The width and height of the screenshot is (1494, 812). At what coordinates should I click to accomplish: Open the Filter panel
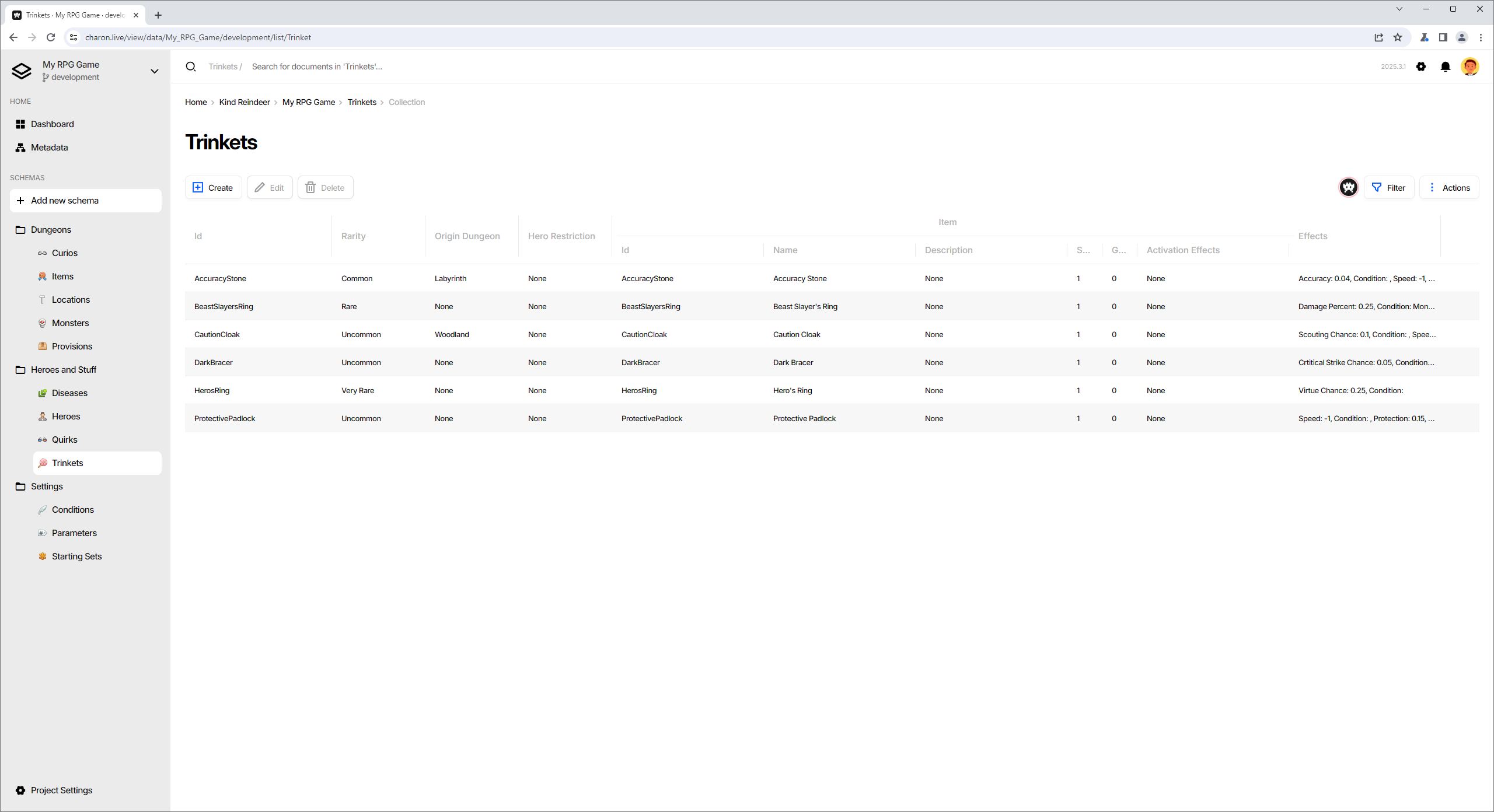tap(1389, 187)
